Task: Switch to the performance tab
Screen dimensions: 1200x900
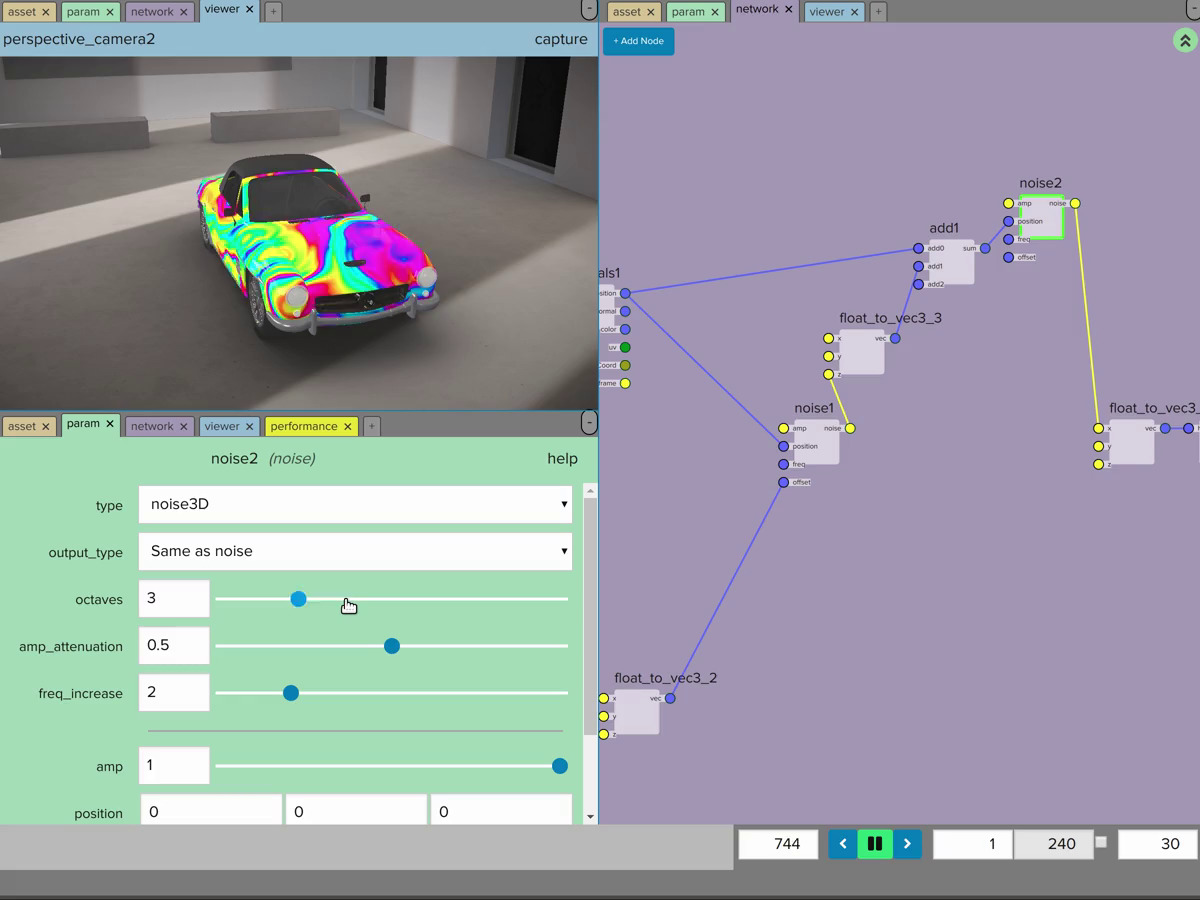Action: (x=304, y=426)
